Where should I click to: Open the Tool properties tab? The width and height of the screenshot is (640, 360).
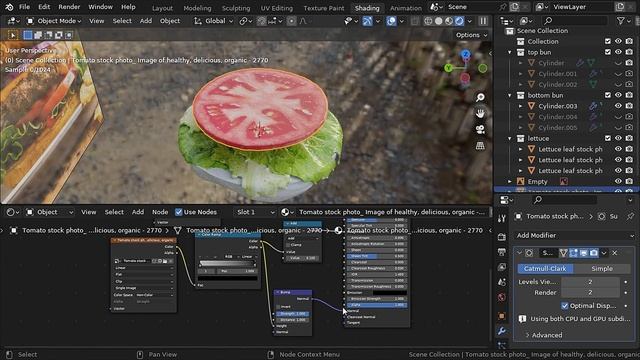pos(502,219)
